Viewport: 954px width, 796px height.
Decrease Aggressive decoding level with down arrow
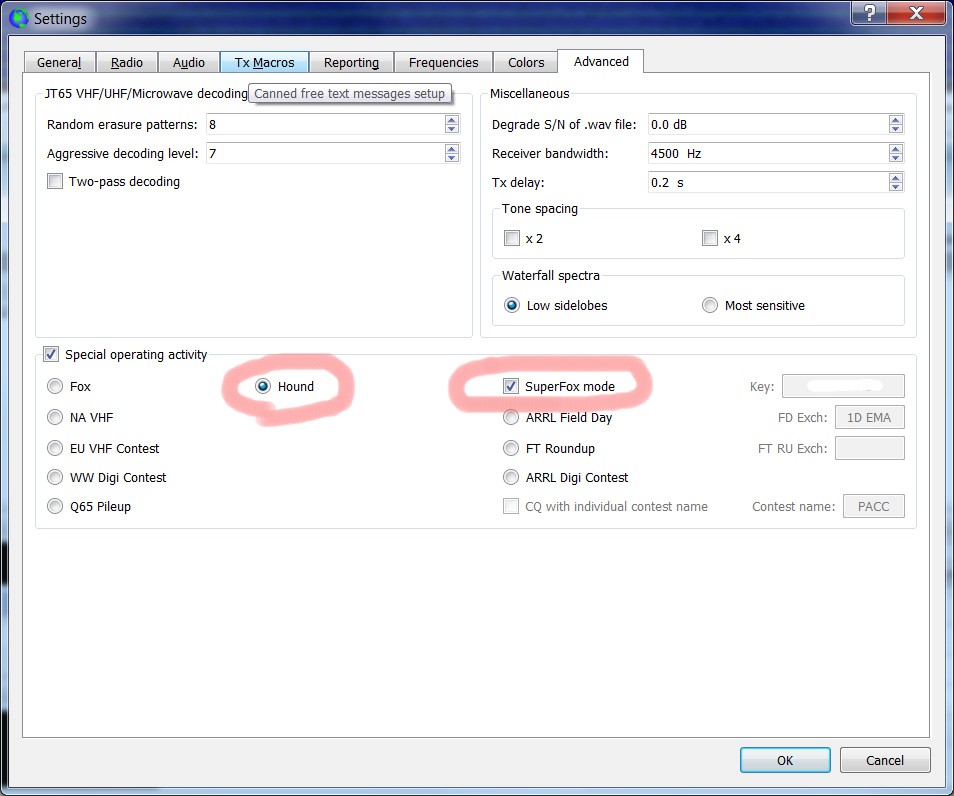point(452,158)
